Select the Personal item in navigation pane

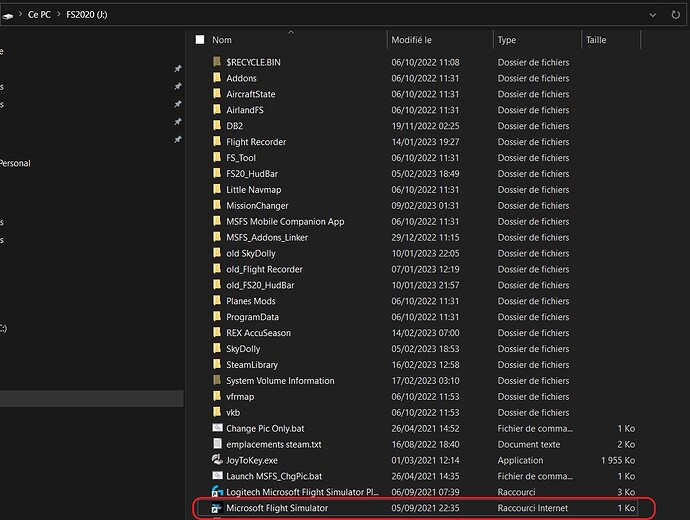15,163
